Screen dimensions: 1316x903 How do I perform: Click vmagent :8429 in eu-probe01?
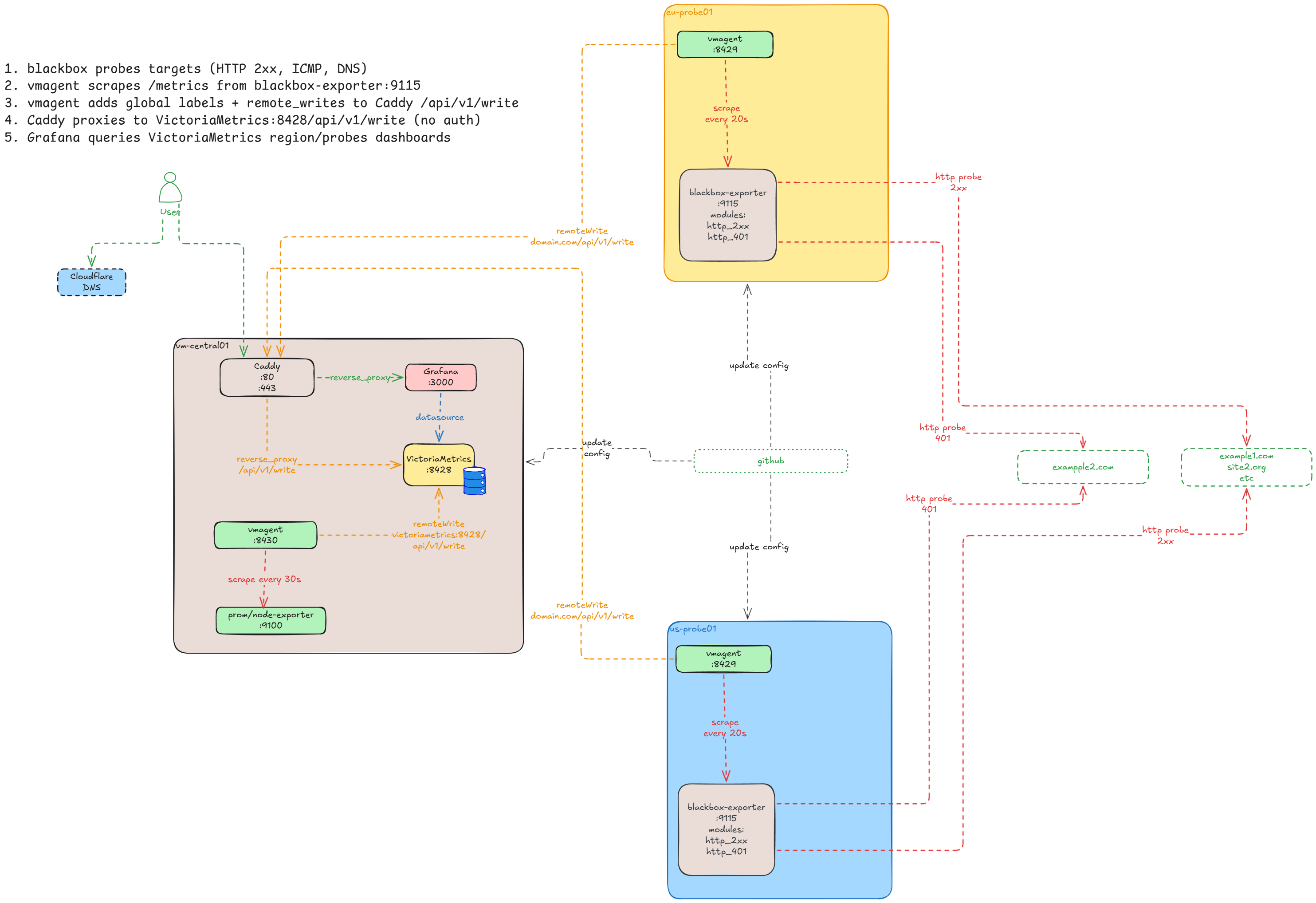point(725,44)
